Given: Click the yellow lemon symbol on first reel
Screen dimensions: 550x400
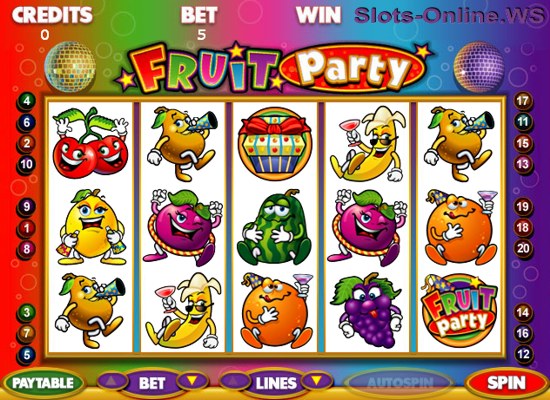Looking at the screenshot, I should click(91, 227).
